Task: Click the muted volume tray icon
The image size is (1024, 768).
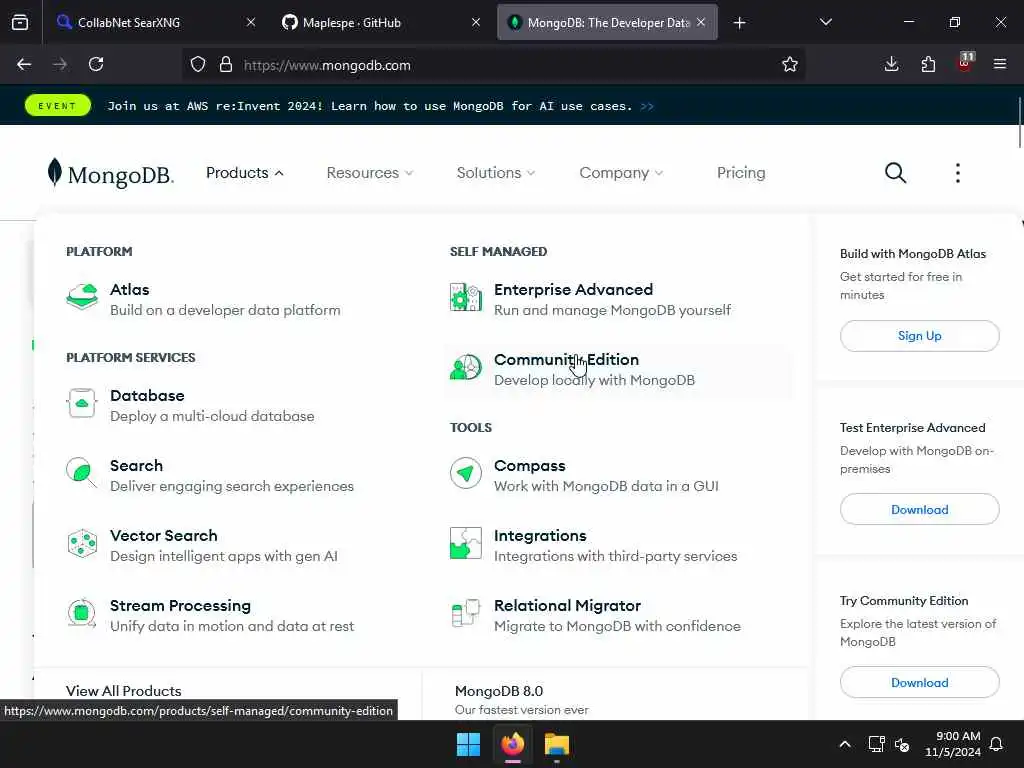Action: (902, 744)
